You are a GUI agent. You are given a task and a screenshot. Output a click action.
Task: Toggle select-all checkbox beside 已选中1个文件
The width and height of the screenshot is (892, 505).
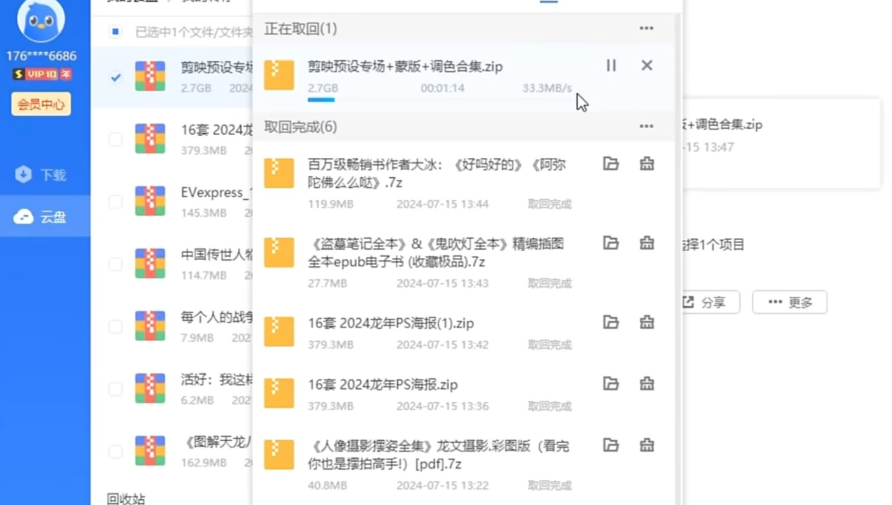[115, 31]
